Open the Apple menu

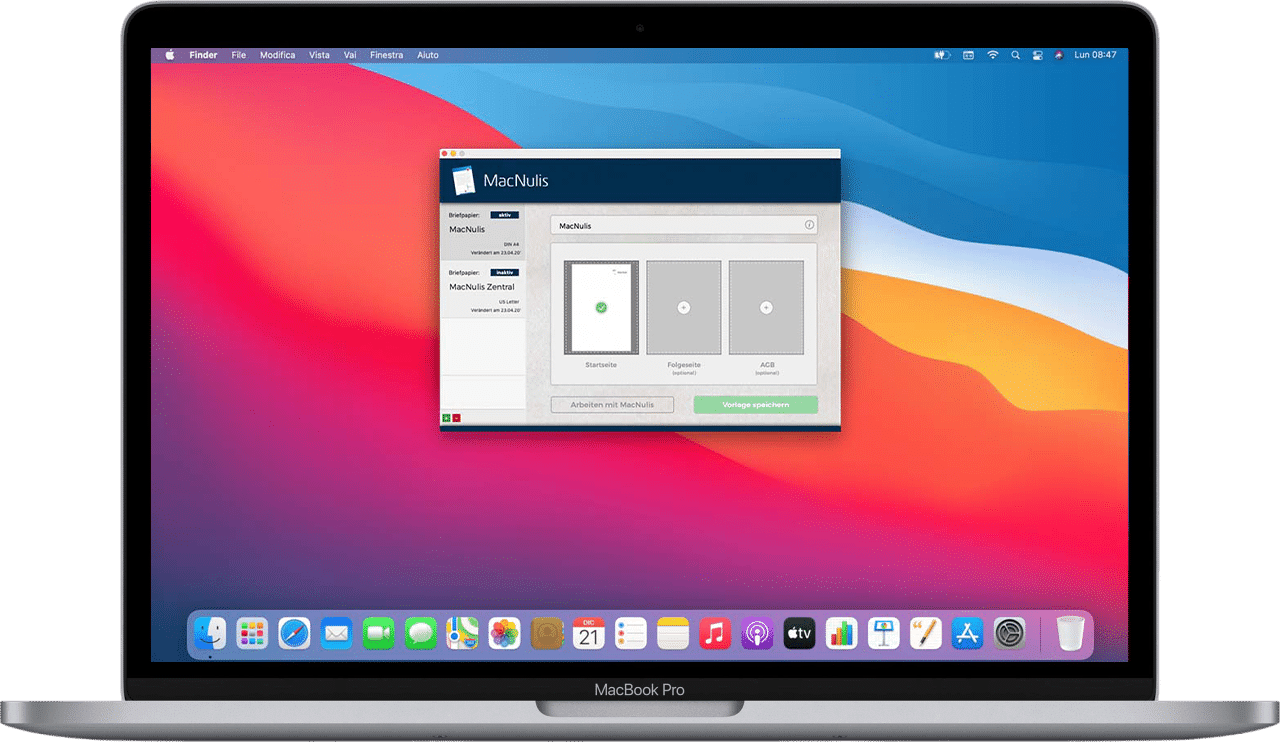169,55
